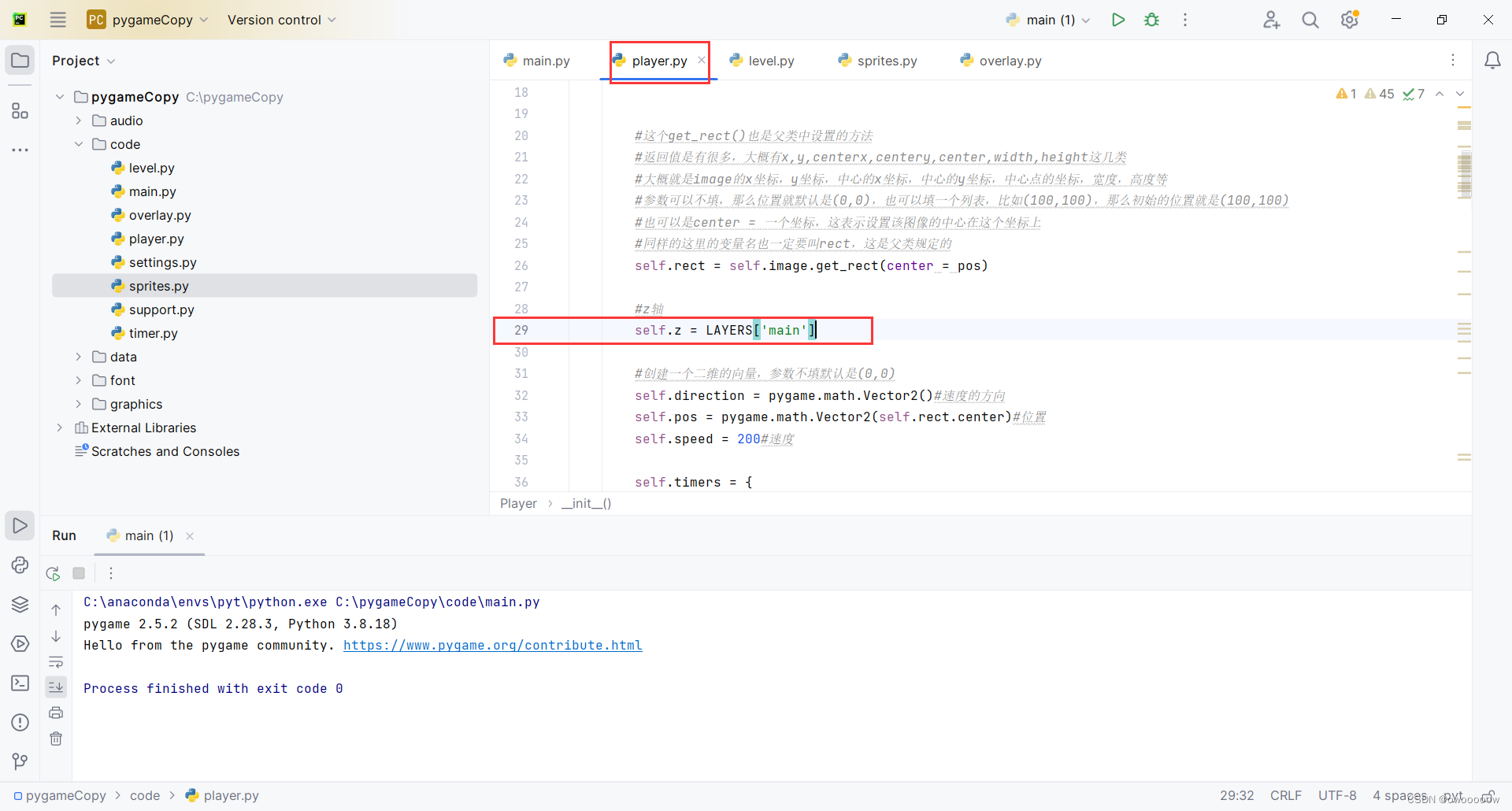Toggle scroll to end of console
The height and width of the screenshot is (811, 1512).
click(x=56, y=687)
